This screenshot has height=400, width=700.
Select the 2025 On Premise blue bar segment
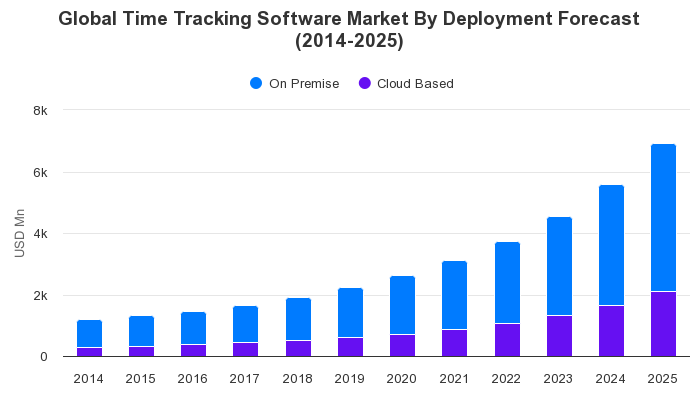tap(663, 217)
